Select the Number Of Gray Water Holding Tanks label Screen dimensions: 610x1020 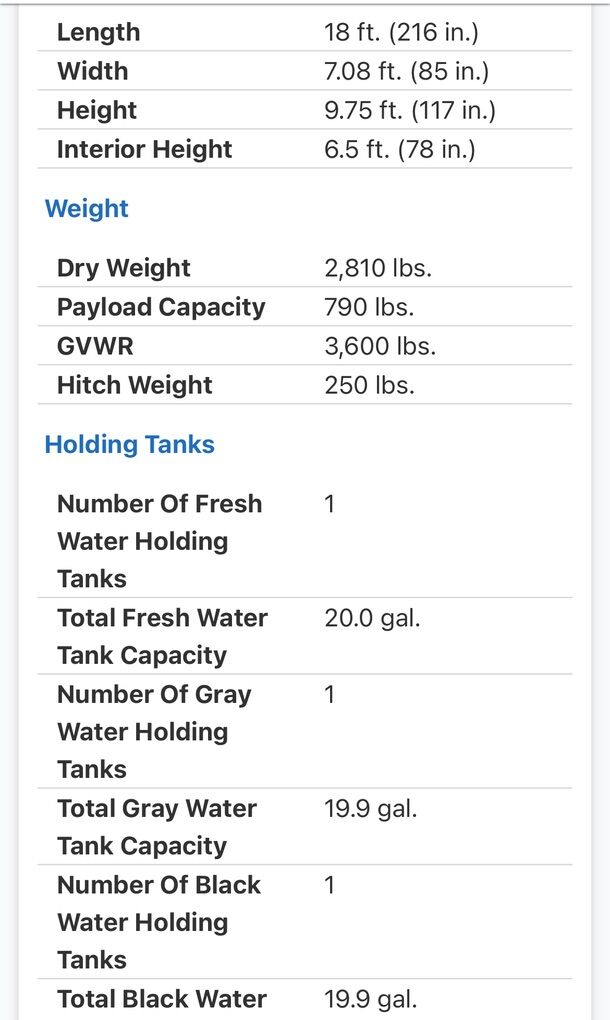154,732
